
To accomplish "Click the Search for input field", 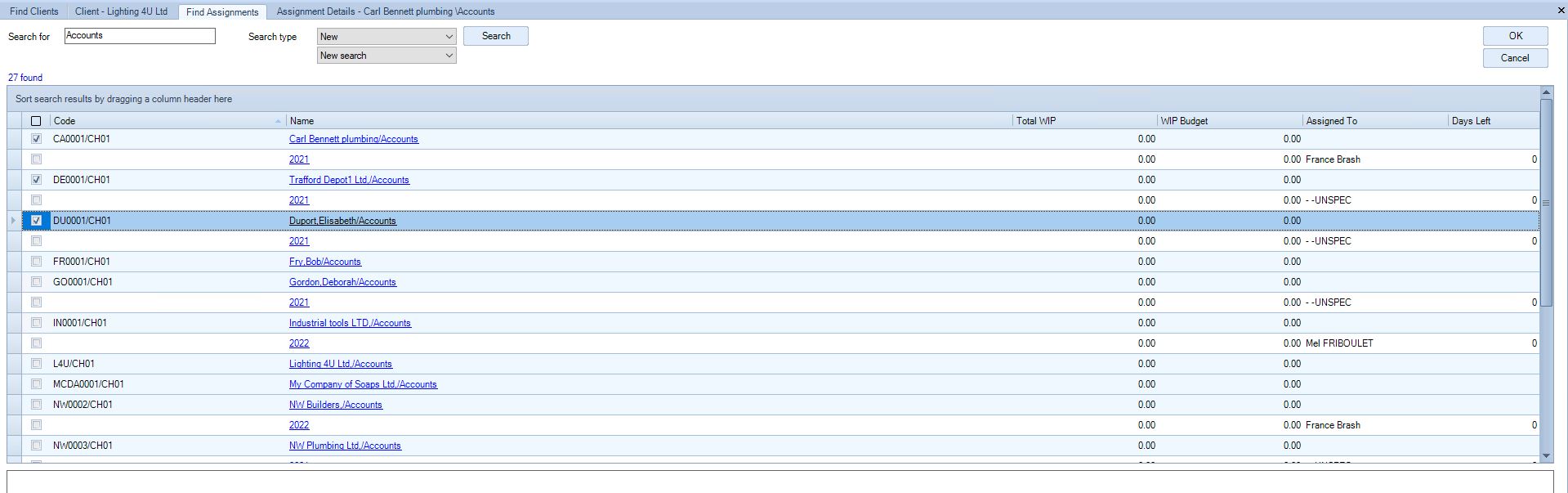I will (140, 36).
